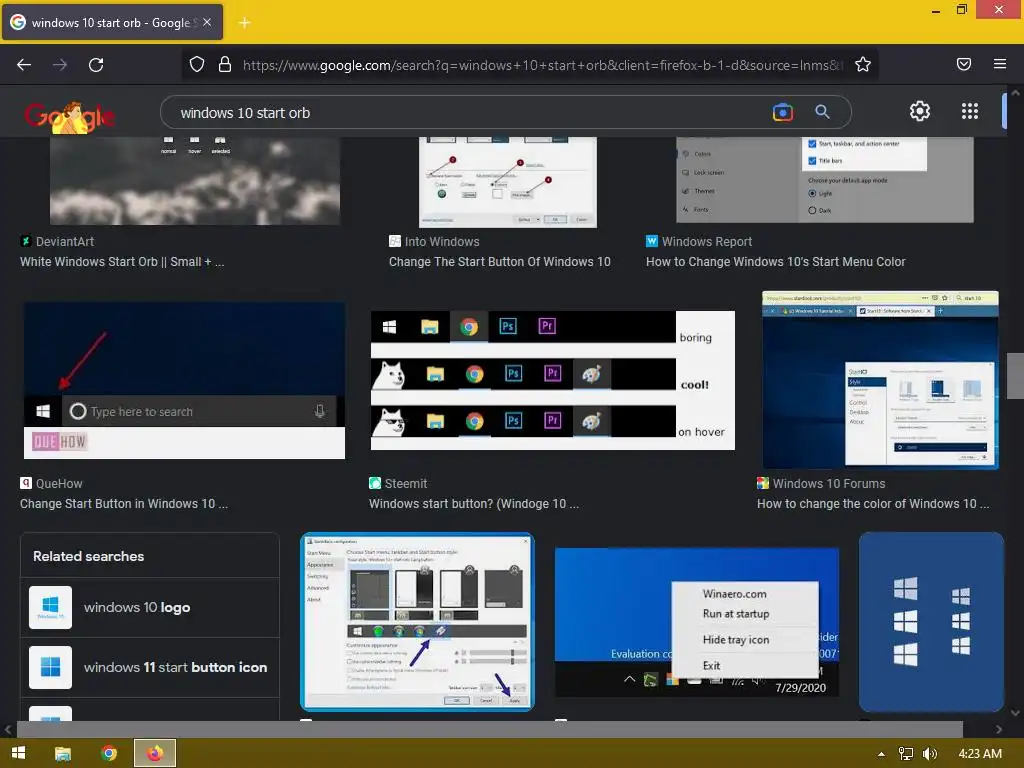Open tracking protection shield icon
1024x768 pixels.
click(197, 64)
